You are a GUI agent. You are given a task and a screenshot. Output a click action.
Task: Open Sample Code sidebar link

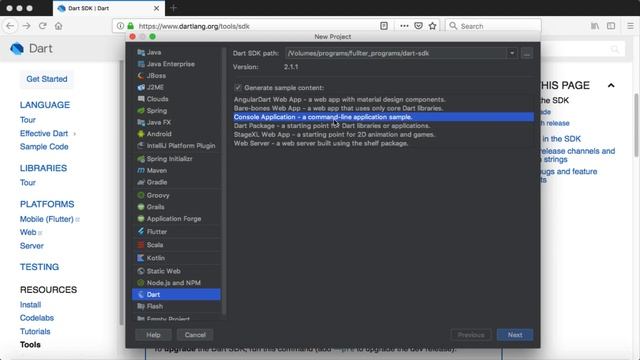44,147
